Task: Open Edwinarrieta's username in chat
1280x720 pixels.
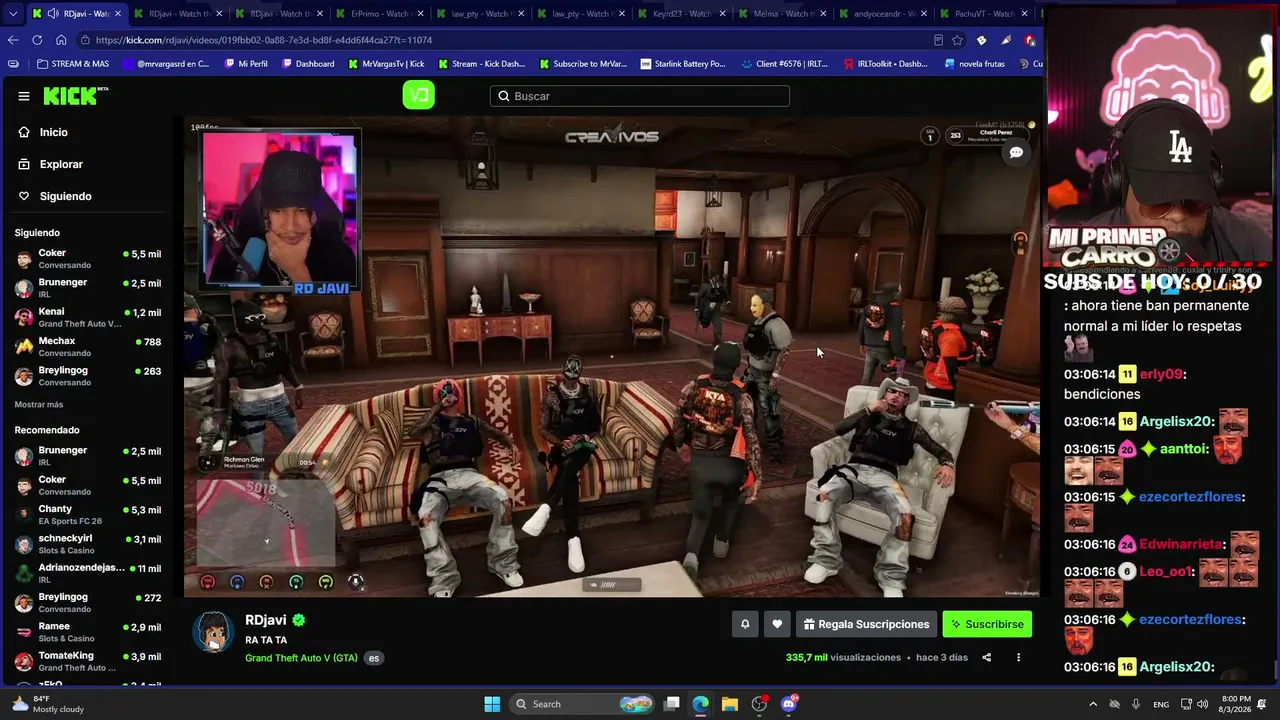Action: coord(1182,545)
